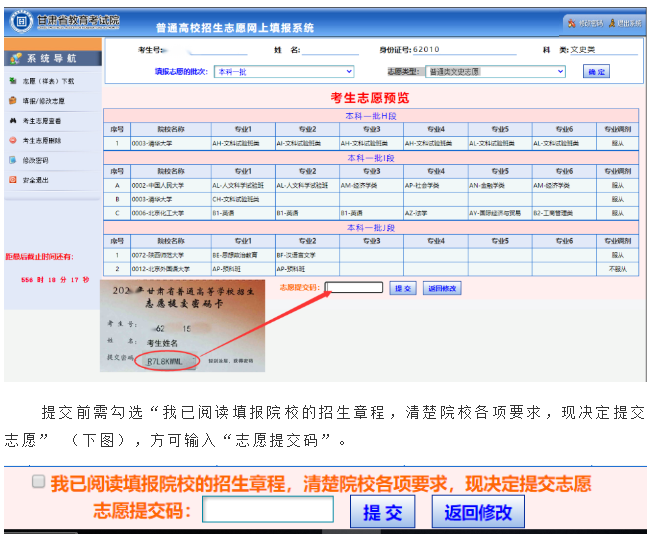Image resolution: width=650 pixels, height=537 pixels.
Task: Click the 志愿提交码 field below the table
Action: [354, 288]
